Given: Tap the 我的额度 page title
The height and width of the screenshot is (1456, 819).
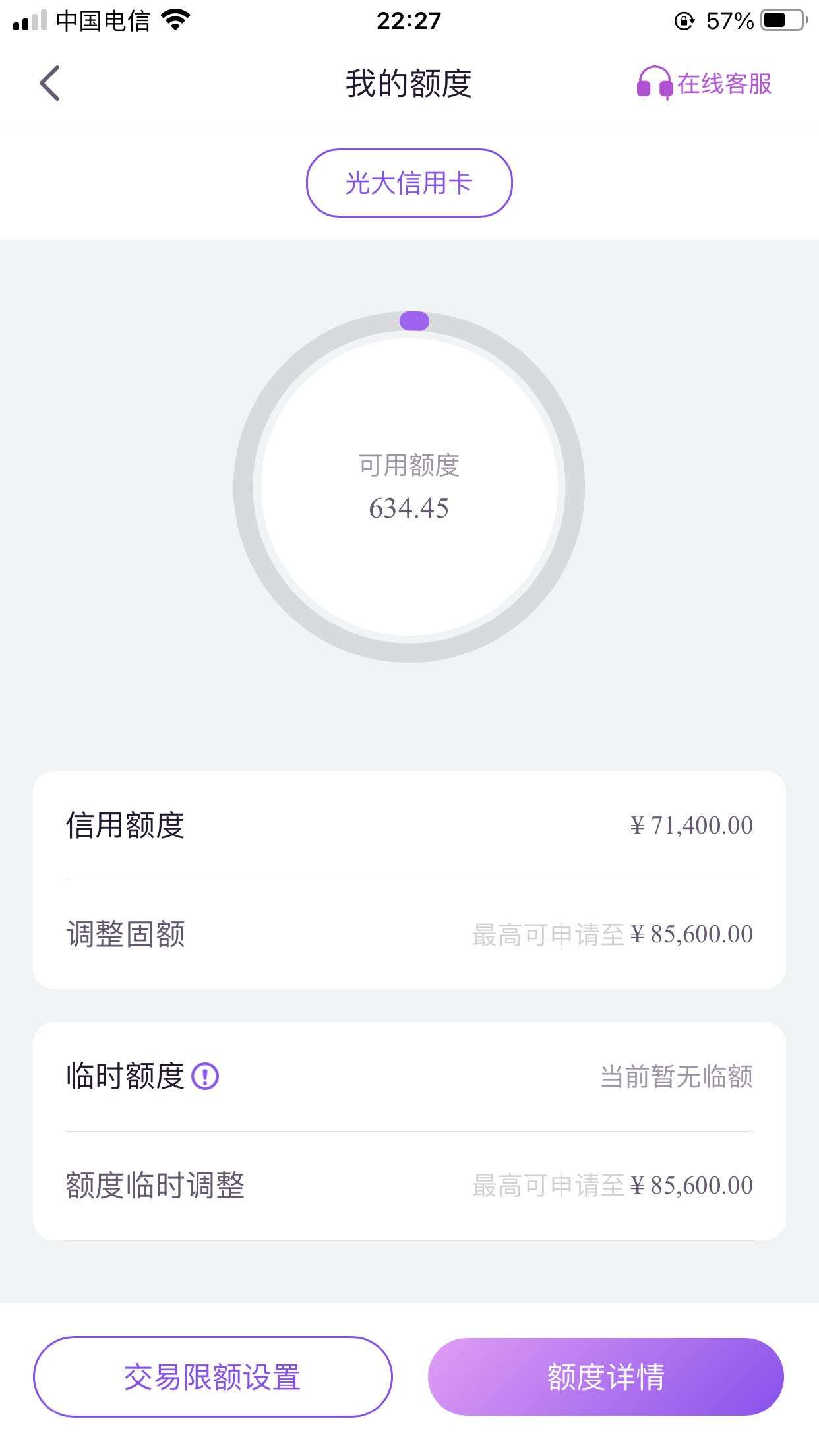Looking at the screenshot, I should pos(409,84).
